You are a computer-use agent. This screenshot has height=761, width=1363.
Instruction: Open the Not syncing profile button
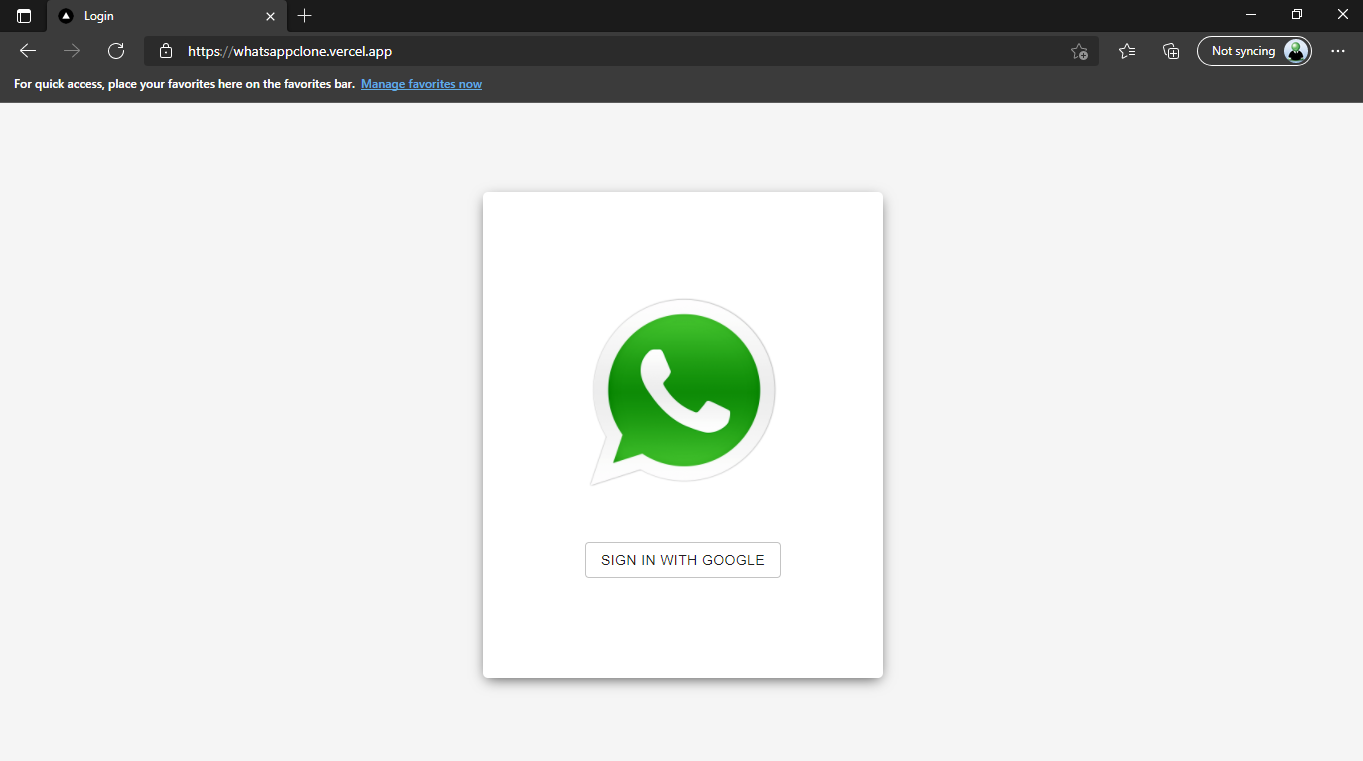(x=1254, y=51)
